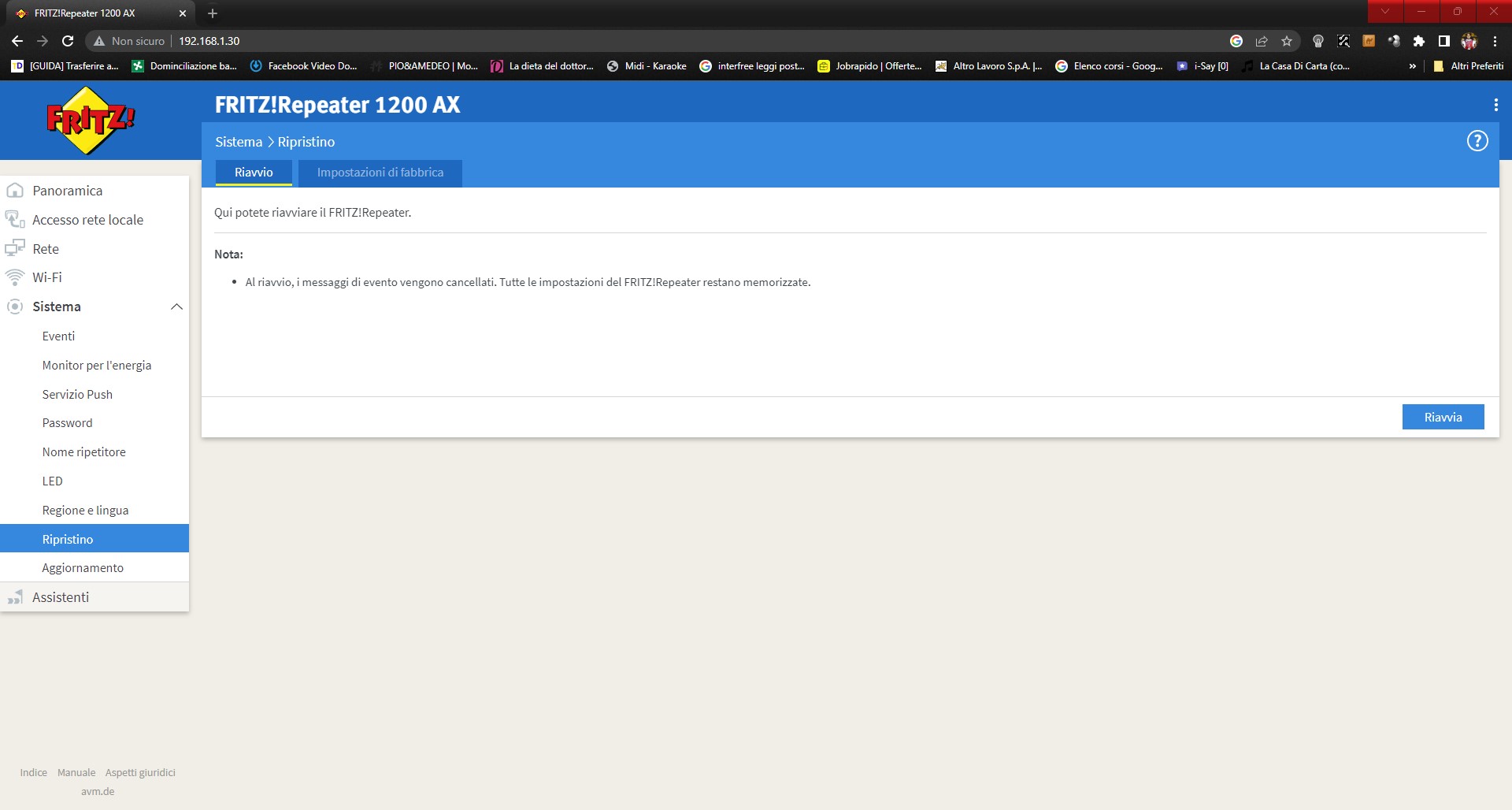Click the browser forward arrow
This screenshot has width=1512, height=810.
coord(43,41)
